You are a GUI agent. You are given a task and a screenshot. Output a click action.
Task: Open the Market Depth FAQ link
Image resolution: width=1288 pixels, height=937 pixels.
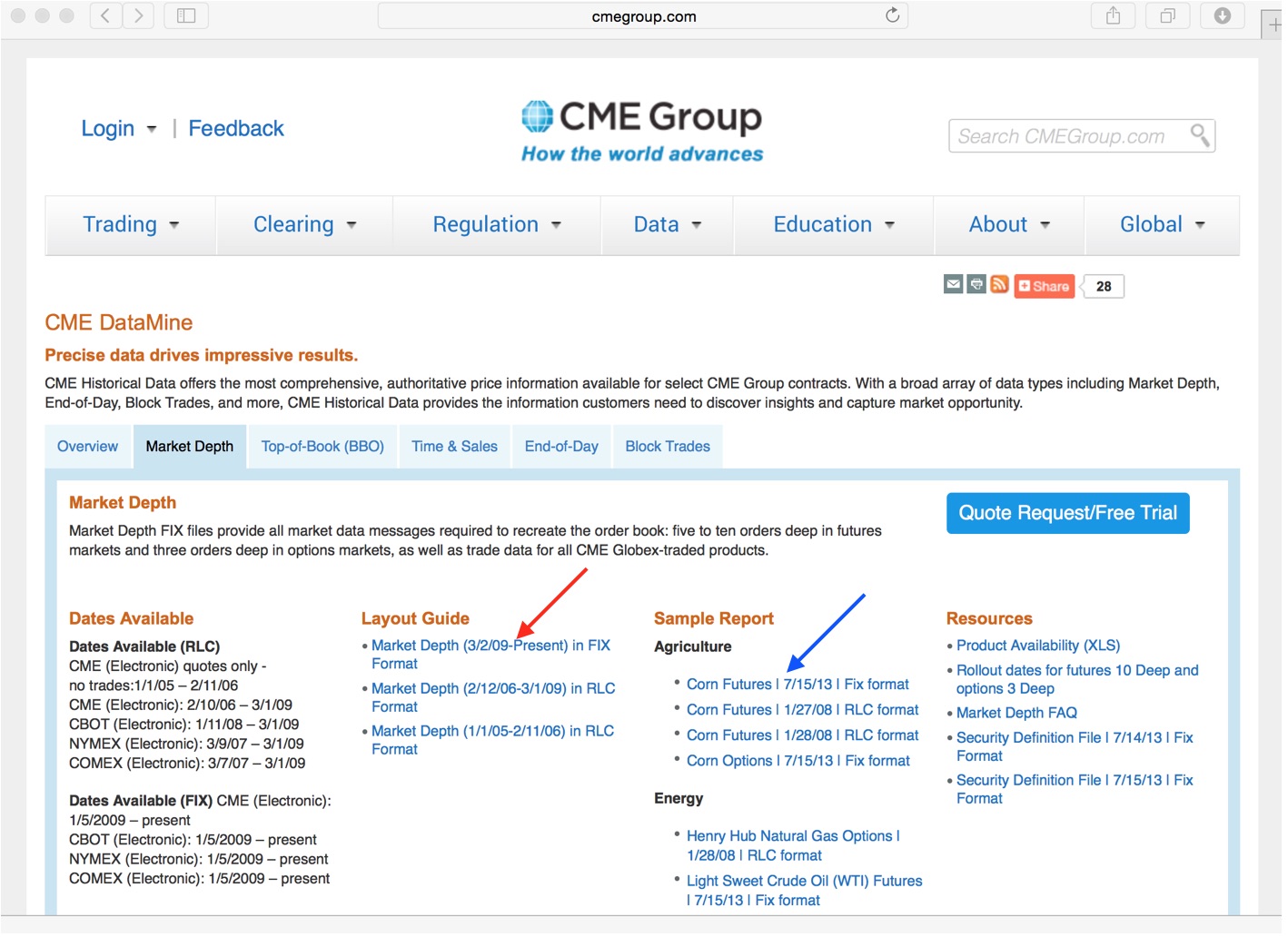click(1016, 713)
